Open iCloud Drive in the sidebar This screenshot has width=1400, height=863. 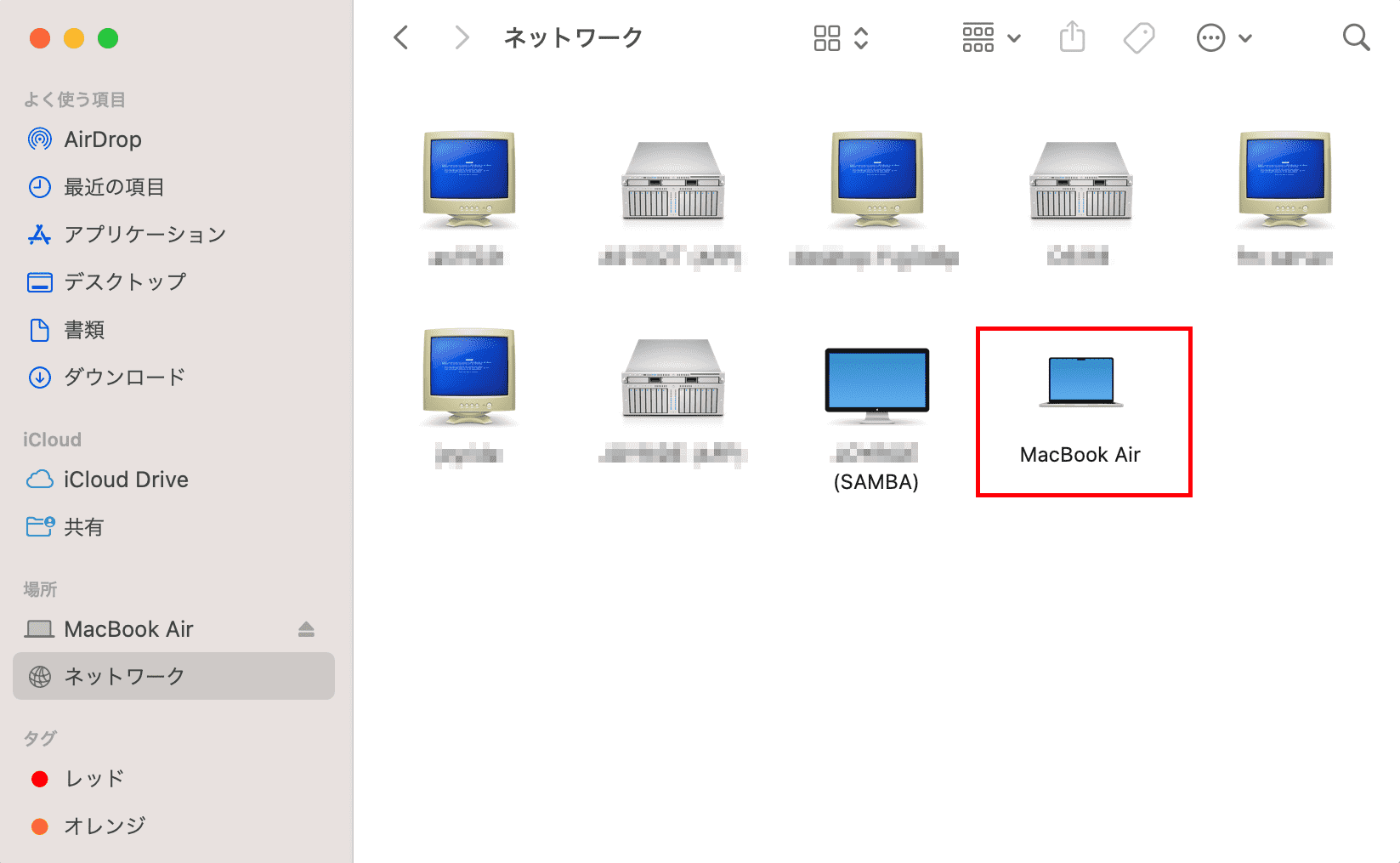(x=173, y=480)
